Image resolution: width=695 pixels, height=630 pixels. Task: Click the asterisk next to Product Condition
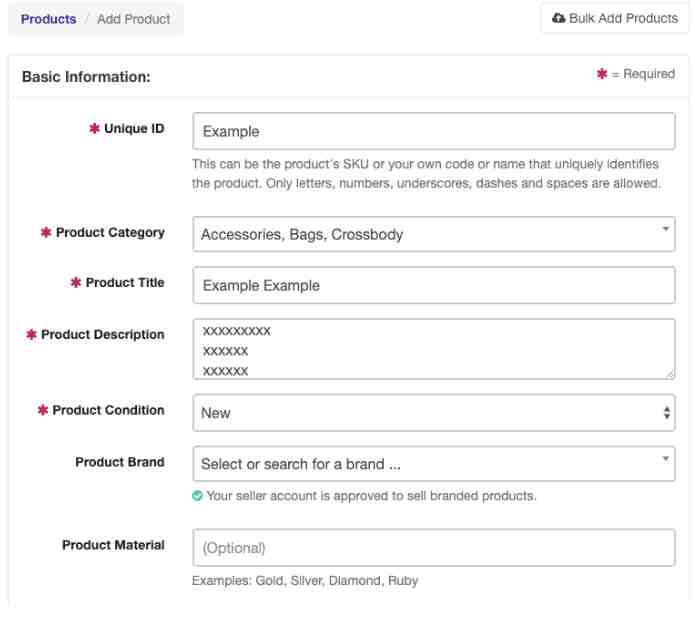tap(43, 410)
